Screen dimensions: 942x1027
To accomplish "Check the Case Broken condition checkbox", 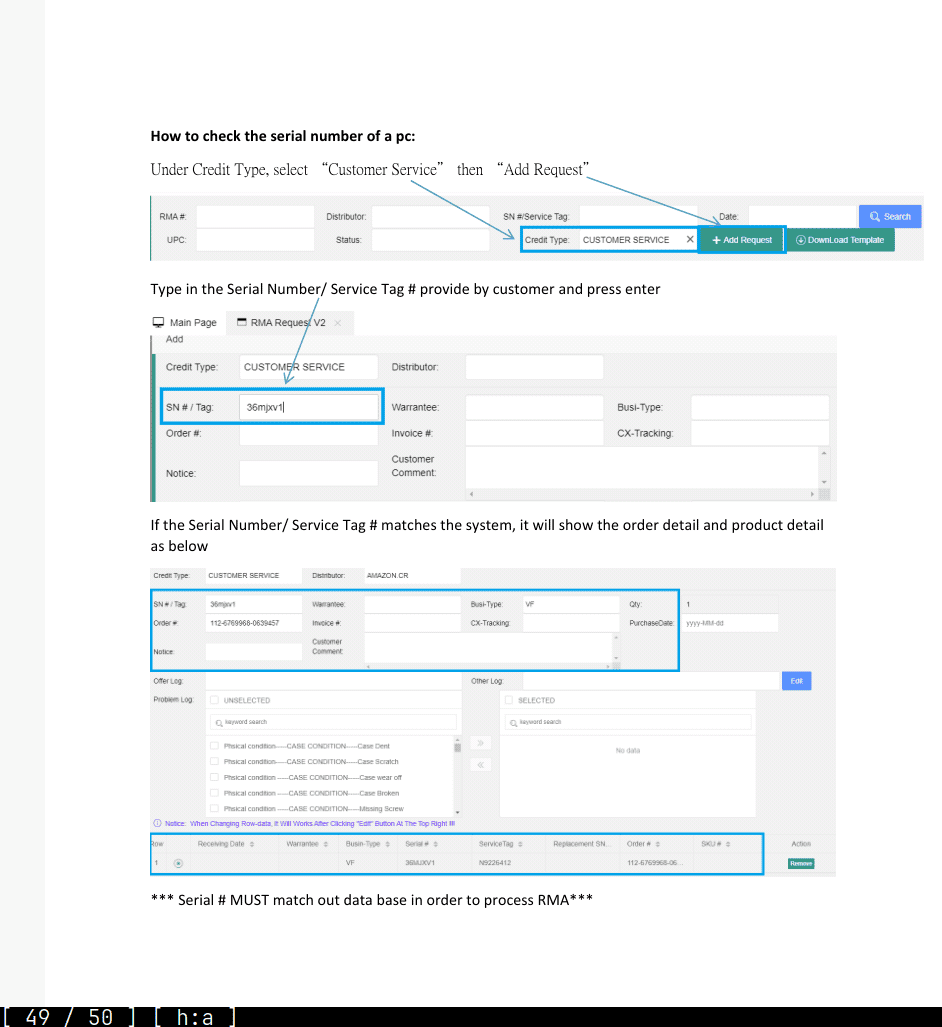I will (x=214, y=793).
